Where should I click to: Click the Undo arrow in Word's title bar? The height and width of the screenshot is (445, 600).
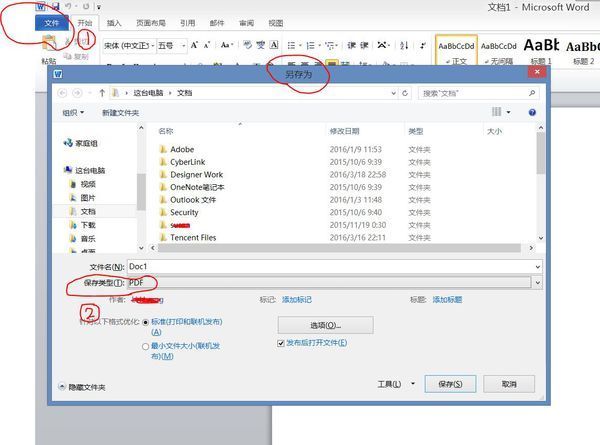[69, 6]
